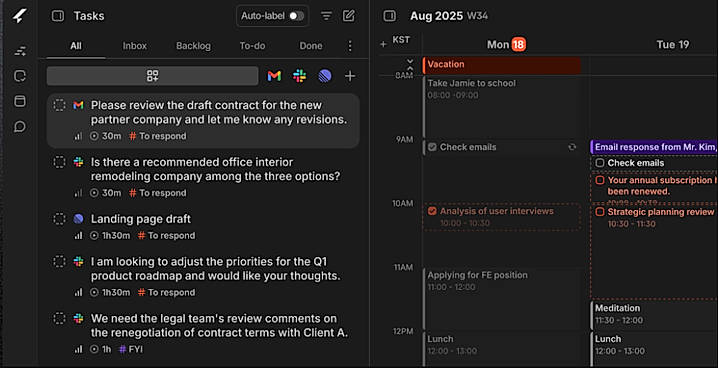Click Gmail icon on draft contract task
This screenshot has height=368, width=718.
78,105
